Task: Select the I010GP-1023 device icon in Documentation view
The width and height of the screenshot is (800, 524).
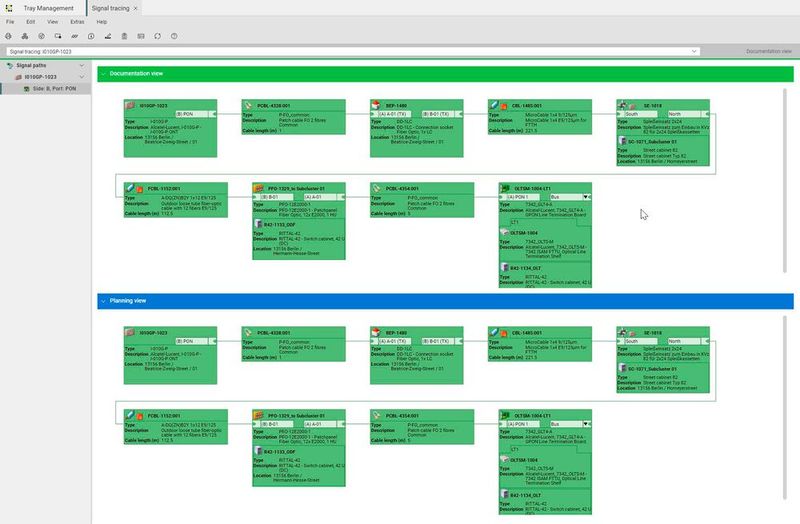Action: tap(130, 104)
